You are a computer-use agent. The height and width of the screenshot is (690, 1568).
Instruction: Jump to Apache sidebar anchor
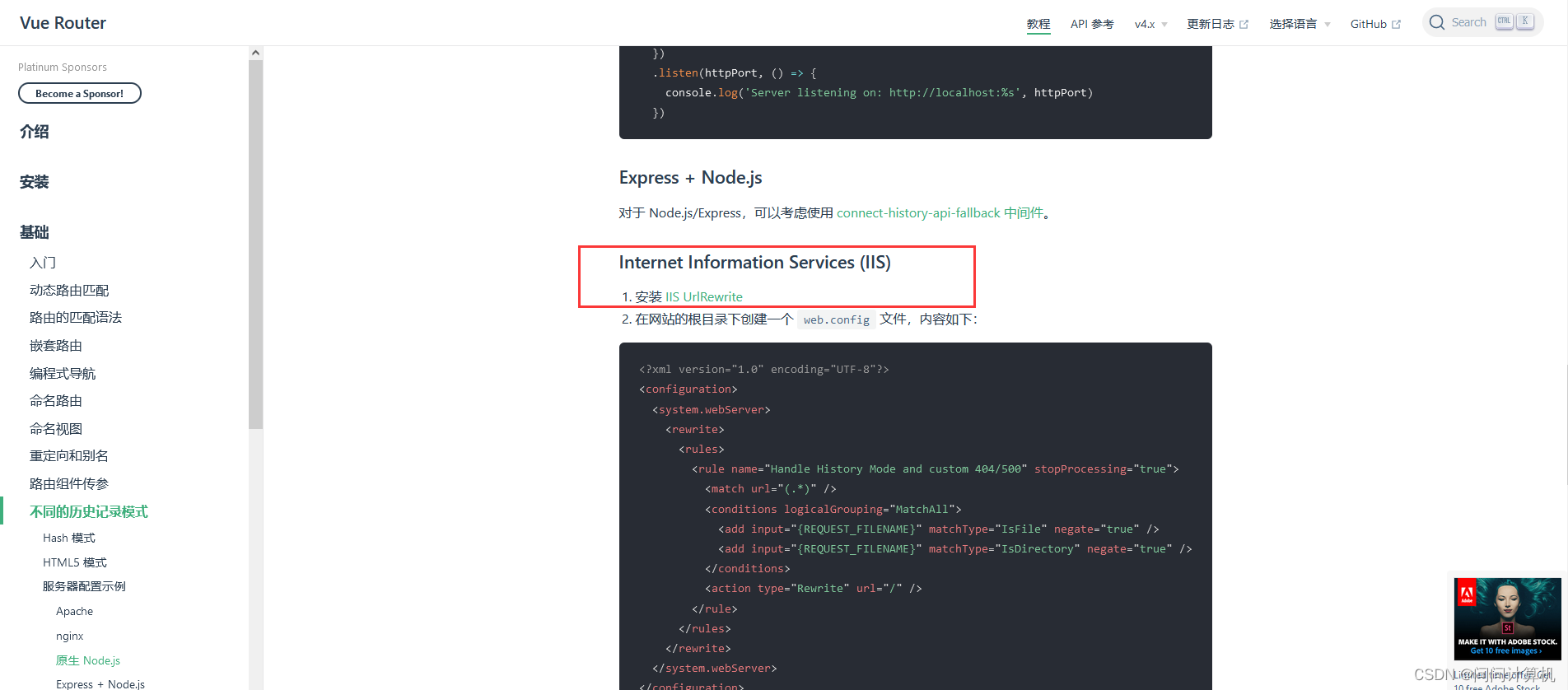(74, 611)
